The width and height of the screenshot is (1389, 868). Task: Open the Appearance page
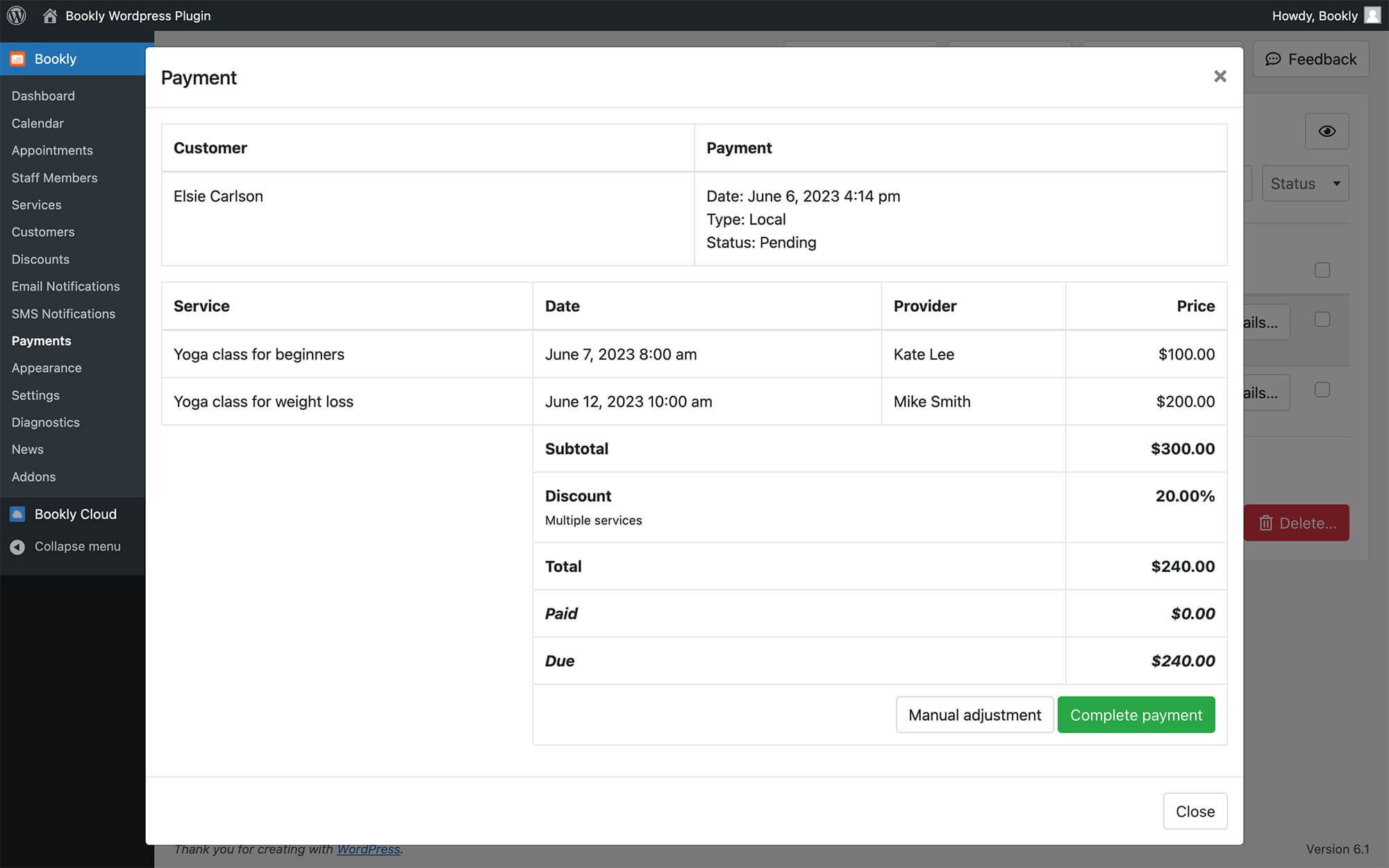coord(47,368)
